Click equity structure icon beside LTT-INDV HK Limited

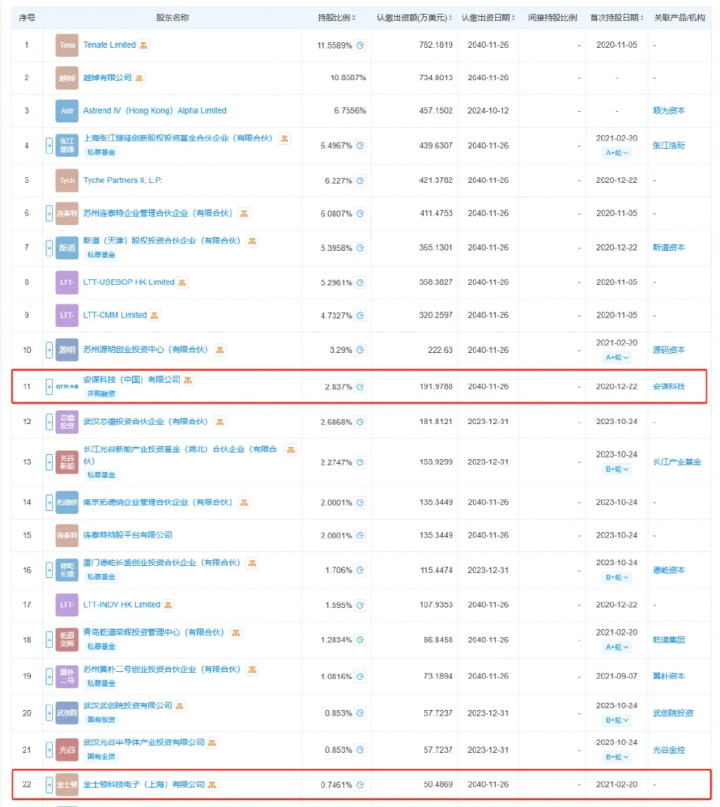point(168,605)
